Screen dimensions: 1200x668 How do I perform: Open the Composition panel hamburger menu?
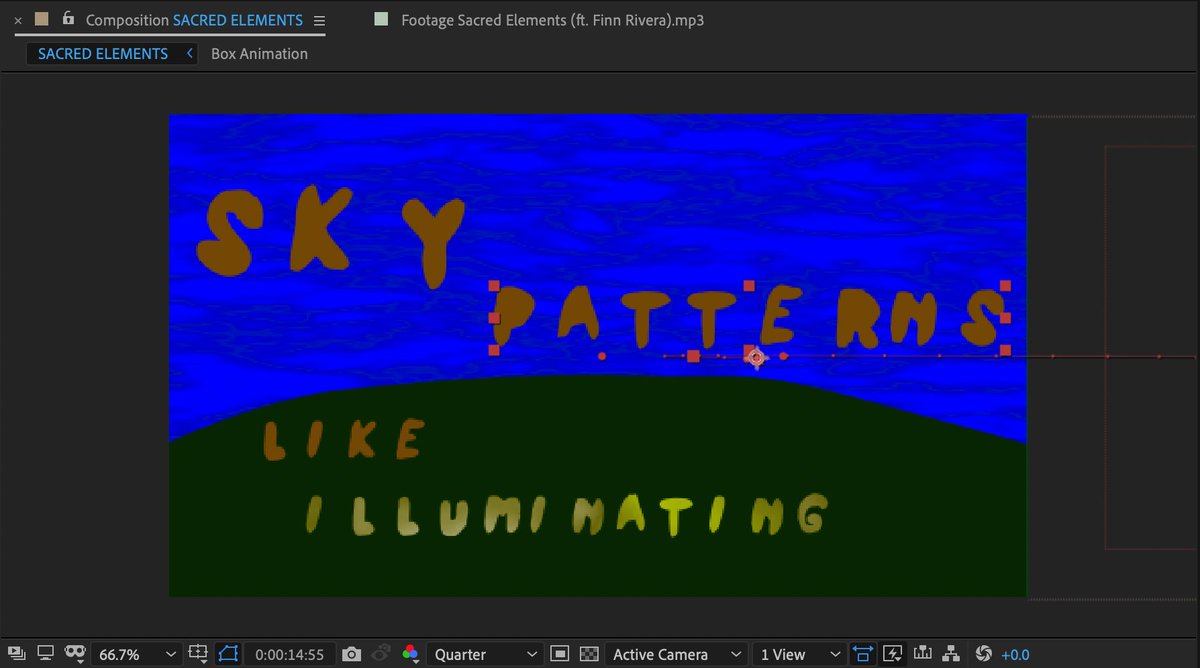[319, 20]
